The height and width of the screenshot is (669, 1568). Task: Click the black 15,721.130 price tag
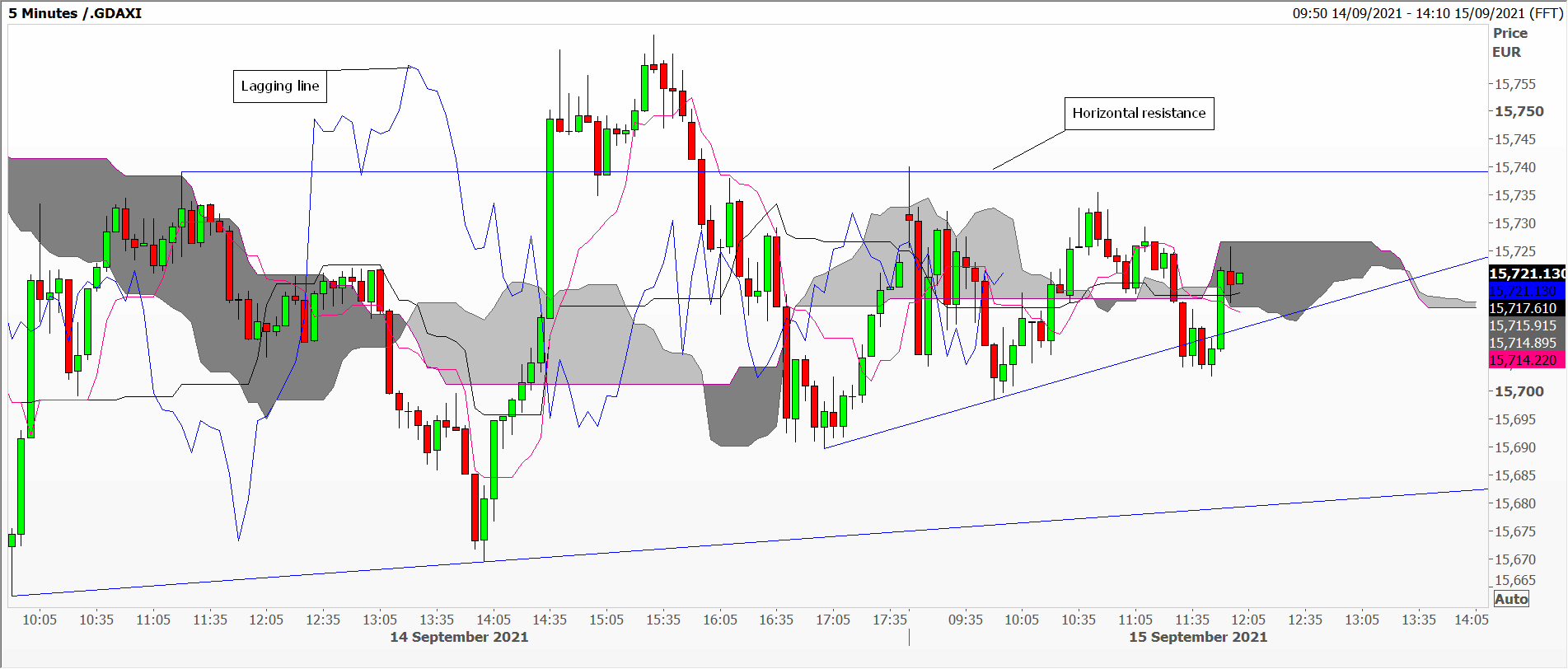[x=1527, y=273]
